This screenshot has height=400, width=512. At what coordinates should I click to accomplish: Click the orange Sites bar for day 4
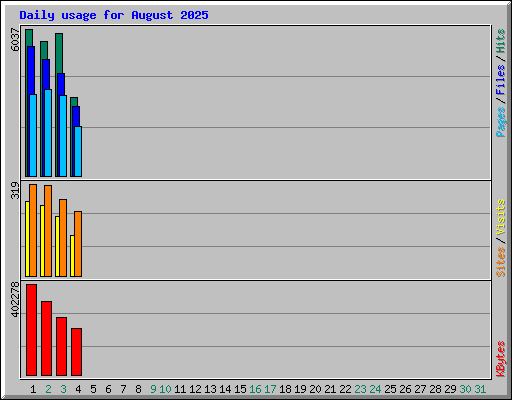click(x=78, y=244)
